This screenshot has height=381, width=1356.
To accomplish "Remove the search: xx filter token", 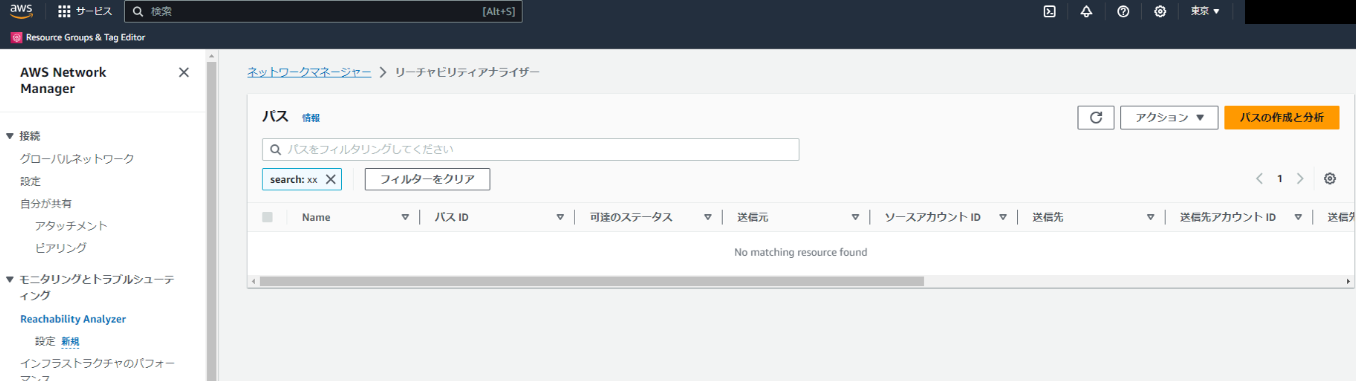I will pos(330,179).
